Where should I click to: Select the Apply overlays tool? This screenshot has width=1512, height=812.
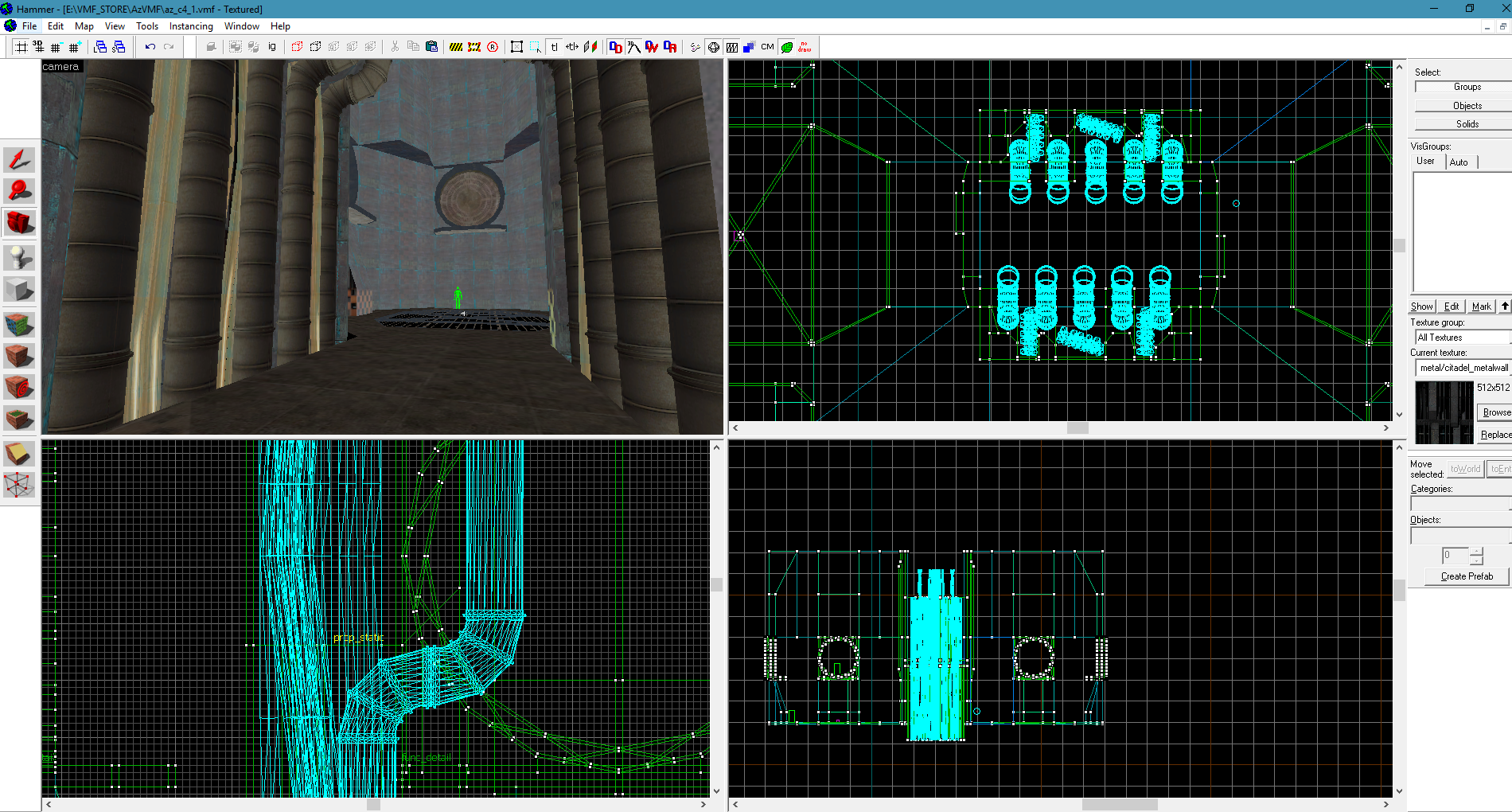pyautogui.click(x=19, y=418)
